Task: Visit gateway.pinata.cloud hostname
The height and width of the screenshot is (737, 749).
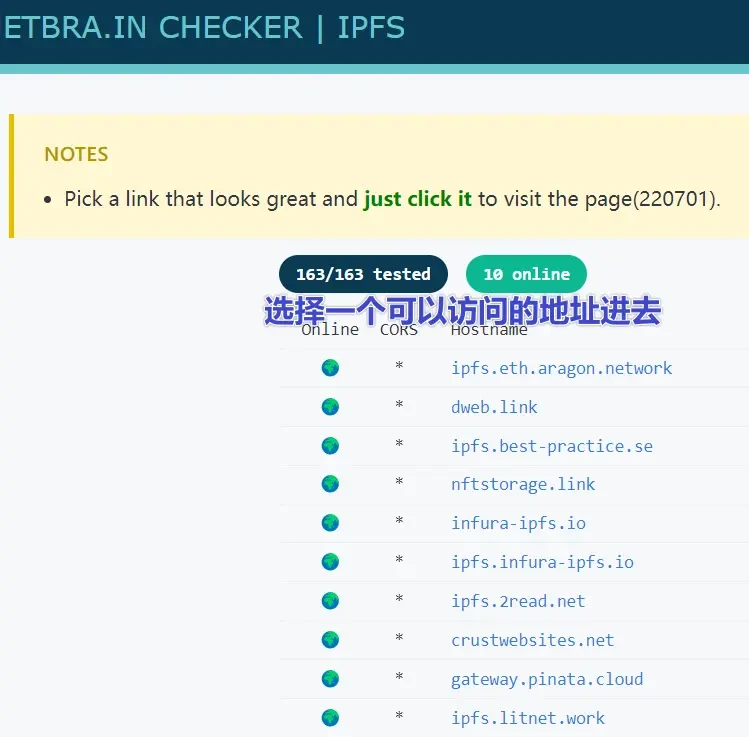Action: pos(547,679)
